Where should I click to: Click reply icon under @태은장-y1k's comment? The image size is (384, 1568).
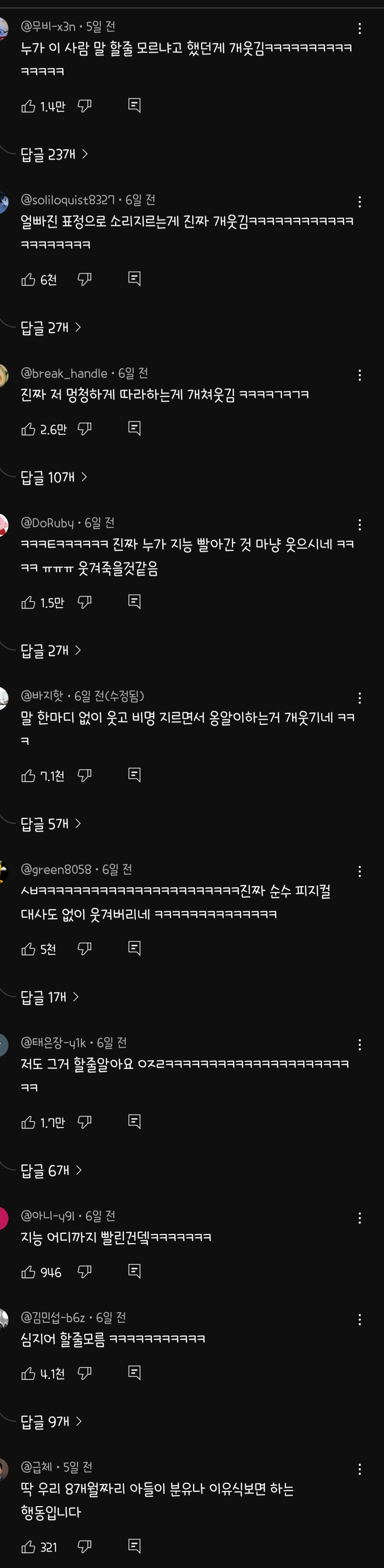tap(135, 1121)
